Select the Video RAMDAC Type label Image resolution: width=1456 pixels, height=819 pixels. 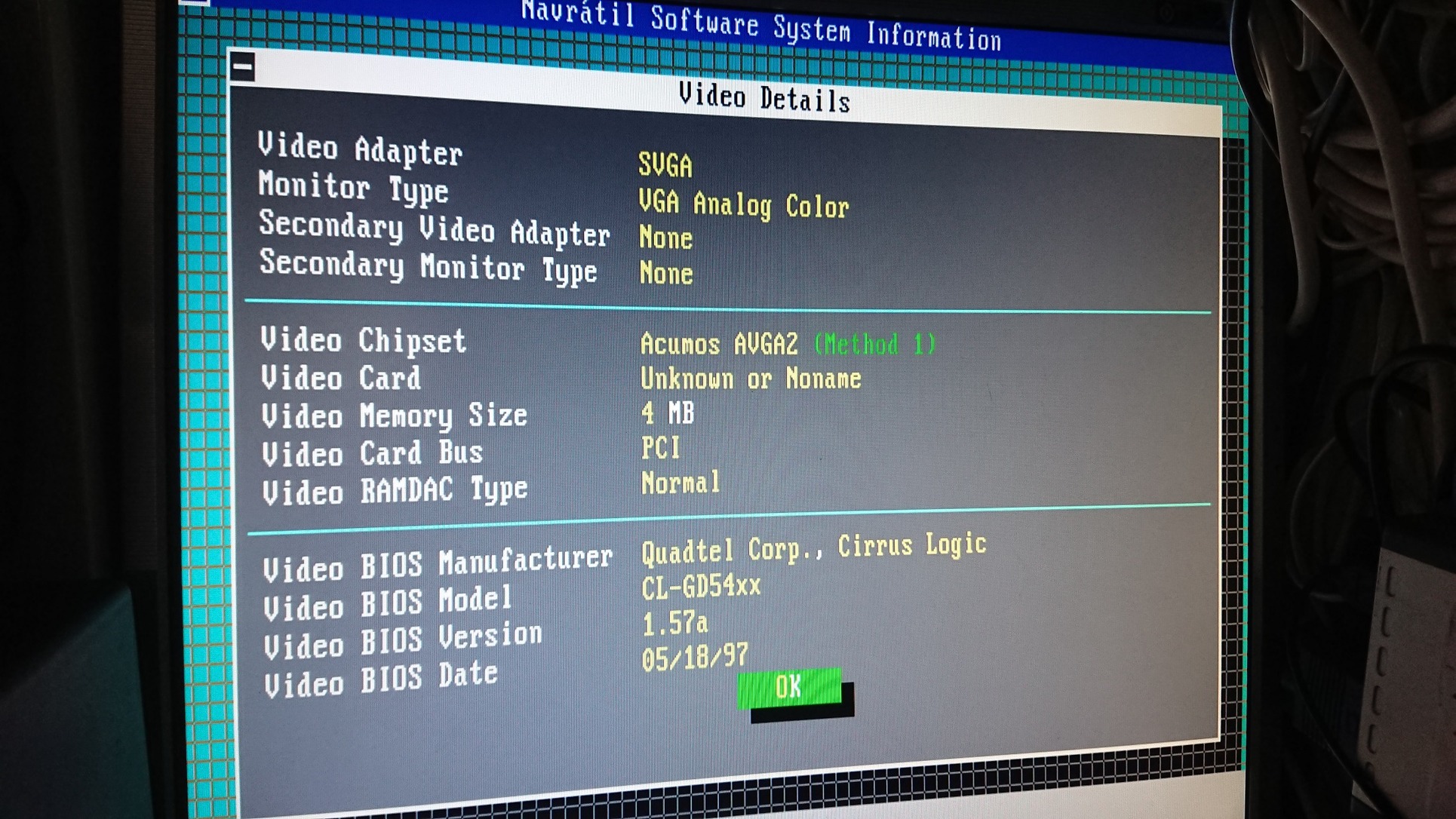click(395, 491)
